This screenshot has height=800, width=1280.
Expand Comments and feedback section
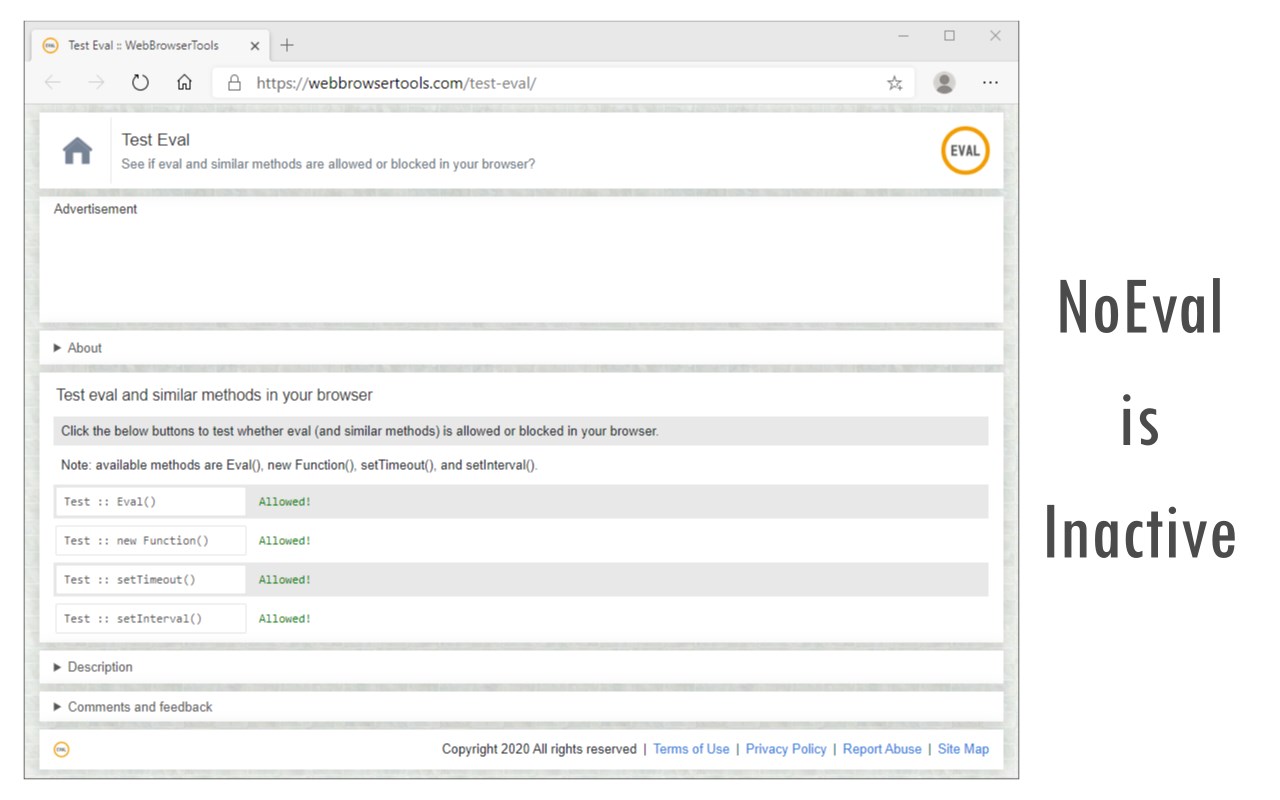[x=139, y=707]
